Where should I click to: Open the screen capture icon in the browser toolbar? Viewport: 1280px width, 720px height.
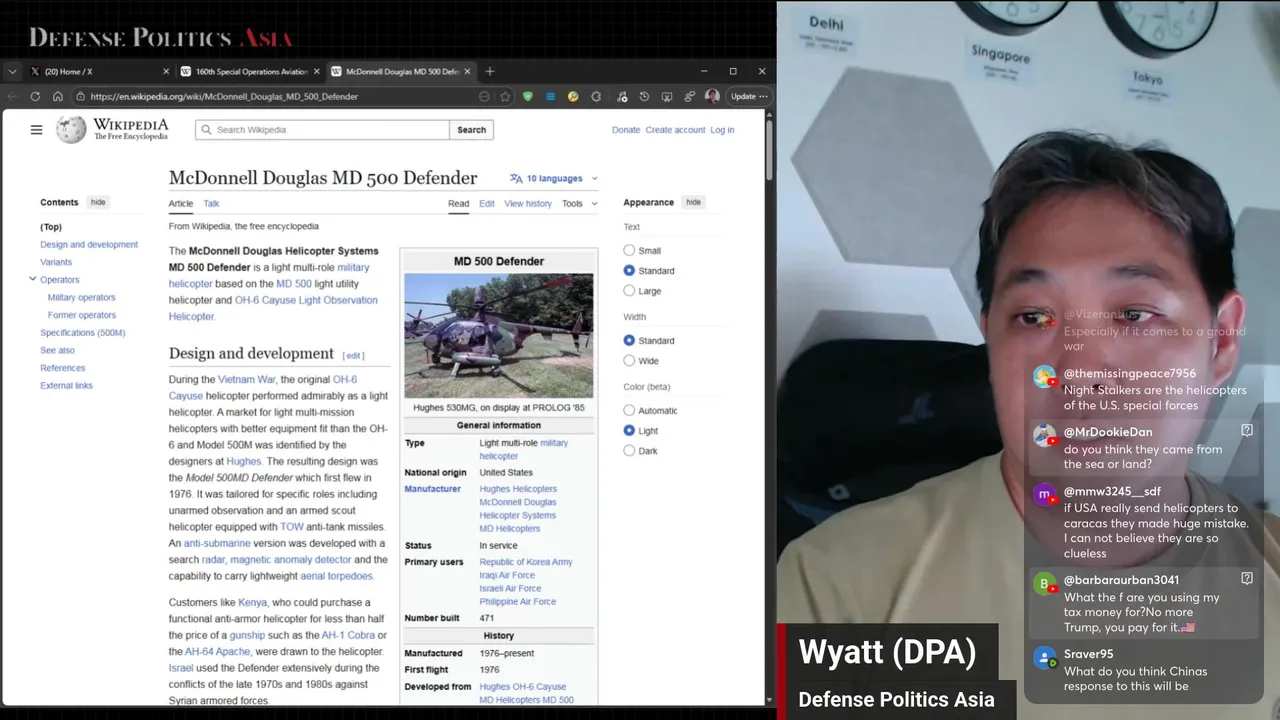click(667, 97)
